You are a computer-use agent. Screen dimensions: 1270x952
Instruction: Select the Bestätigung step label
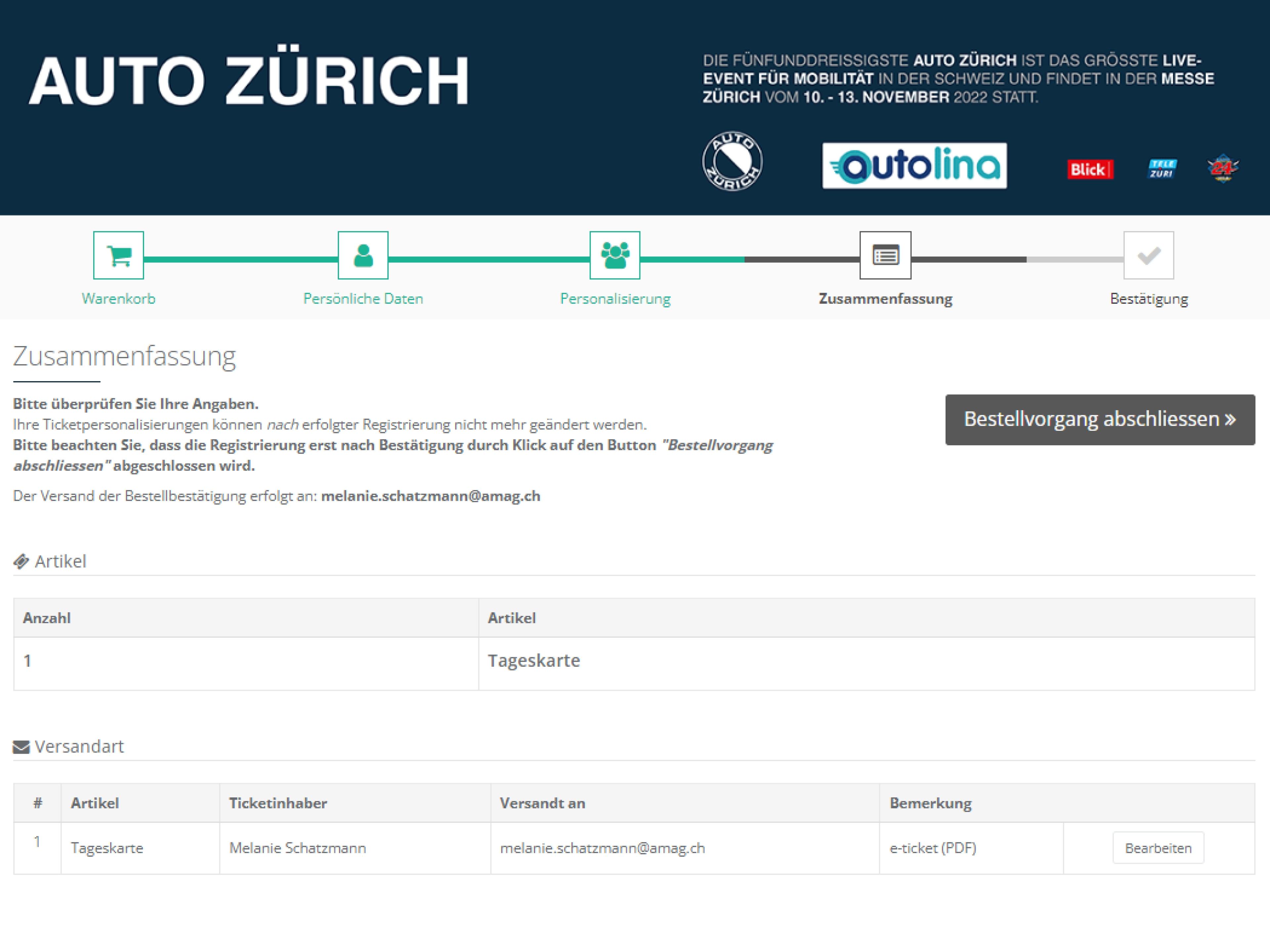(x=1149, y=299)
